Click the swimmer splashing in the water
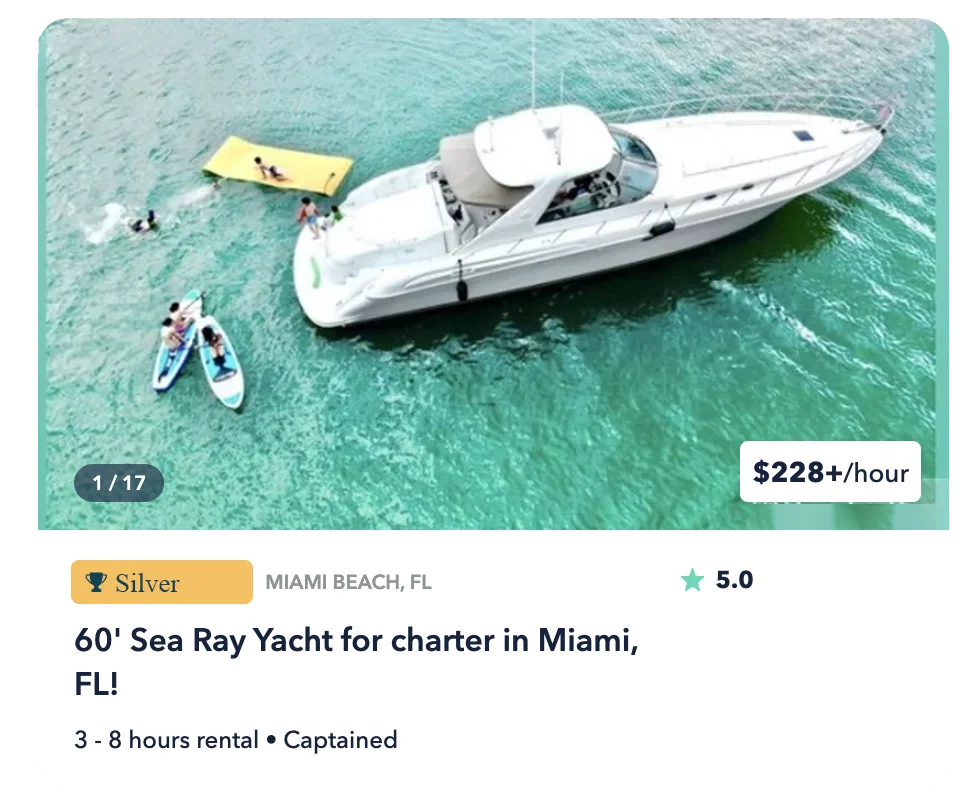 click(x=144, y=223)
